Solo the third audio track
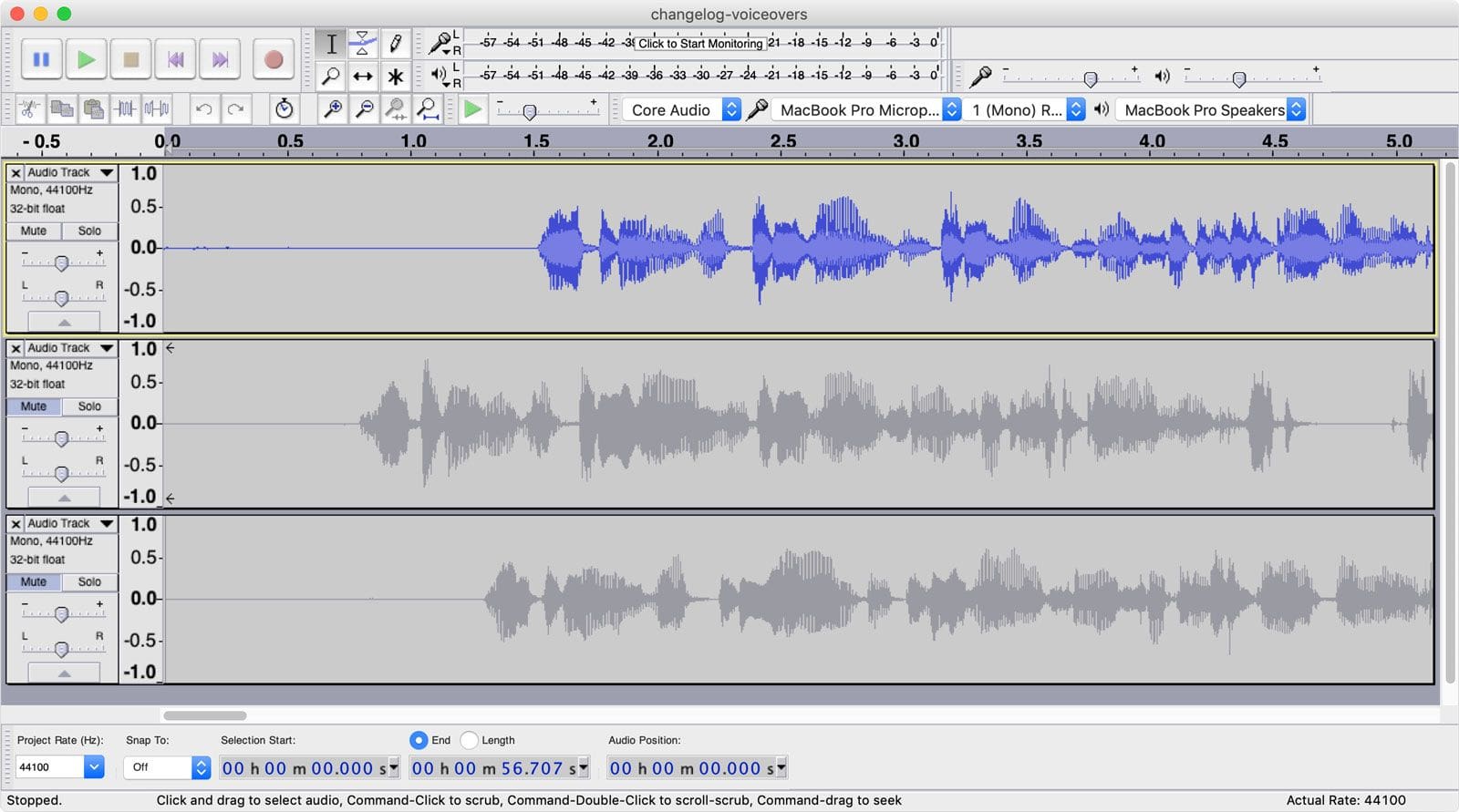1459x812 pixels. click(x=89, y=581)
